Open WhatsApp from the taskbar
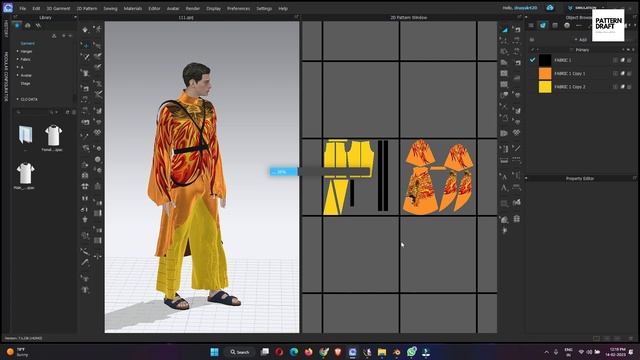640x360 pixels. click(x=411, y=351)
